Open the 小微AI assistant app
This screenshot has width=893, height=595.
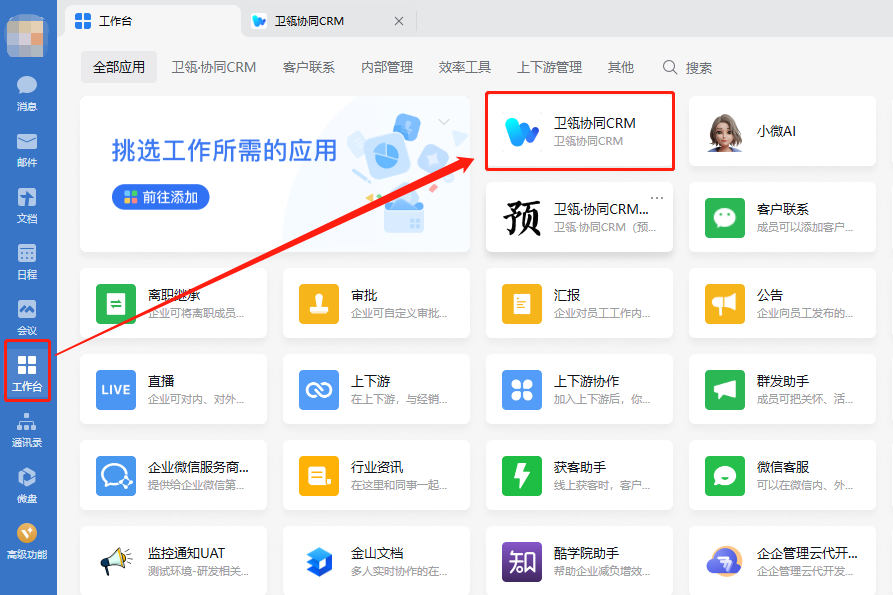tap(782, 131)
